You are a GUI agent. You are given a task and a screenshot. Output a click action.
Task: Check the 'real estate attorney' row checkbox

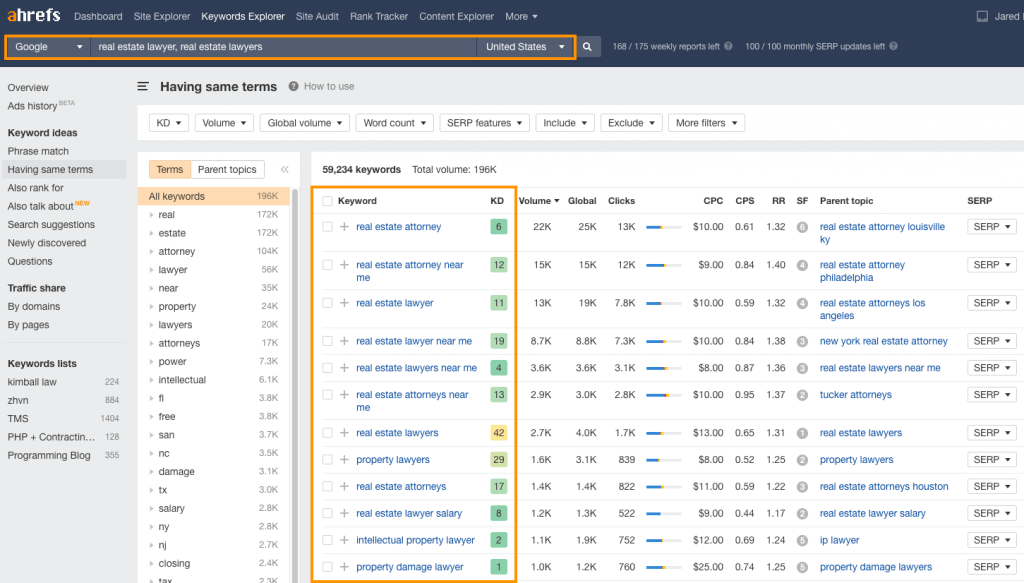point(327,227)
